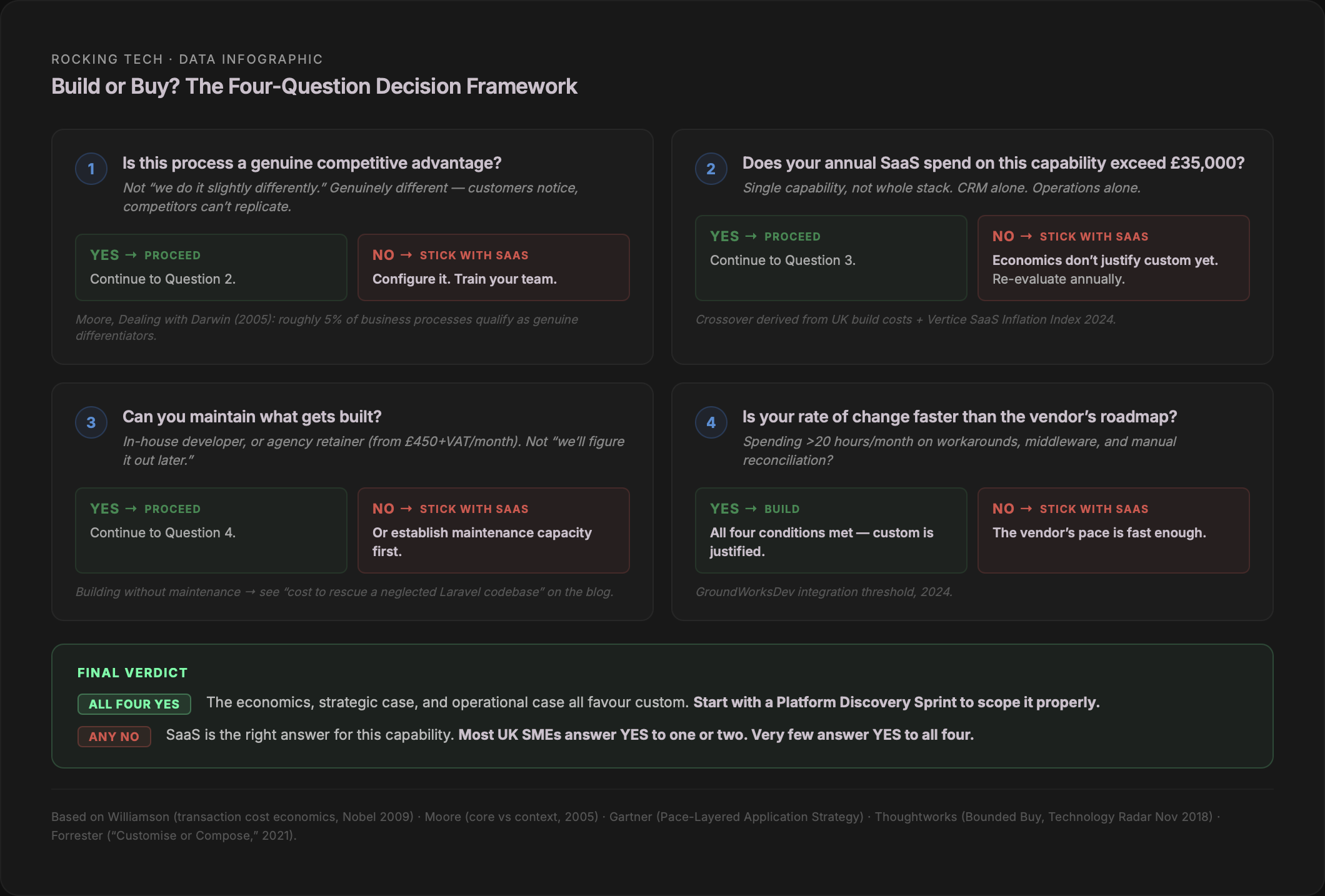Click the number 3 circle badge

[x=91, y=422]
